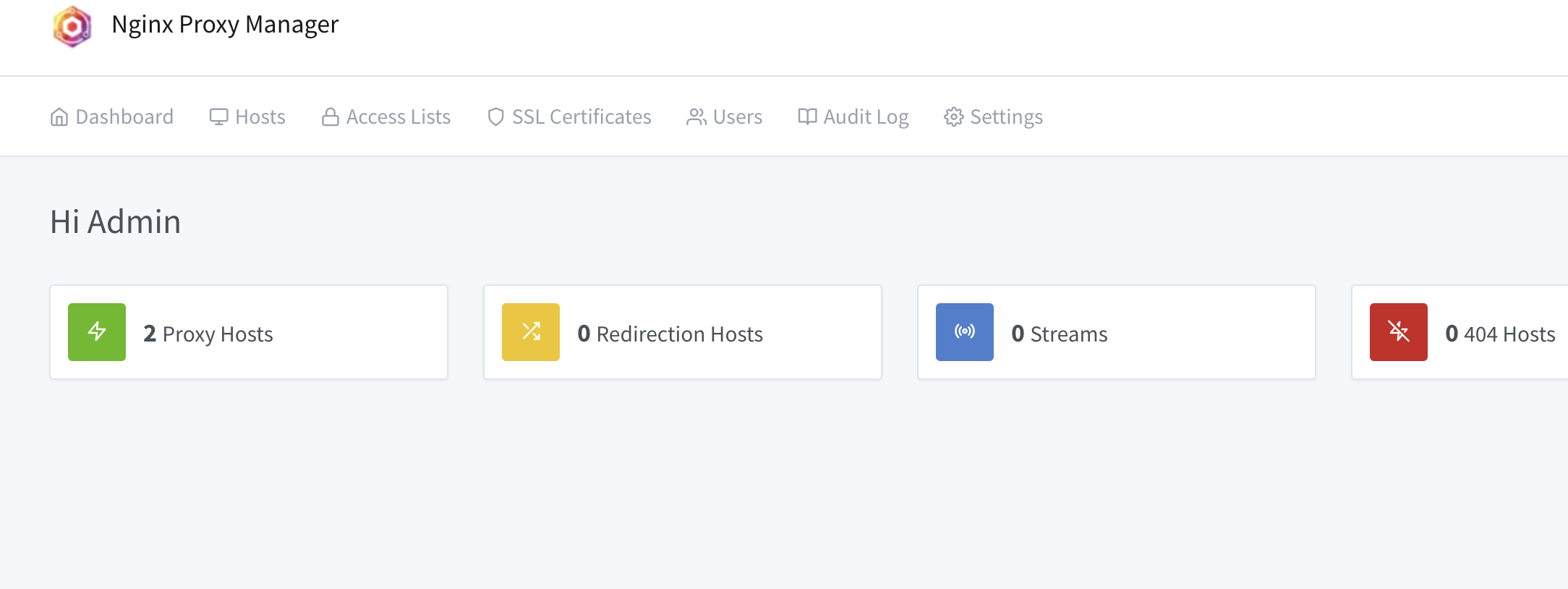Click the yellow shuffle Redirection Hosts icon
The image size is (1568, 589).
click(x=531, y=332)
